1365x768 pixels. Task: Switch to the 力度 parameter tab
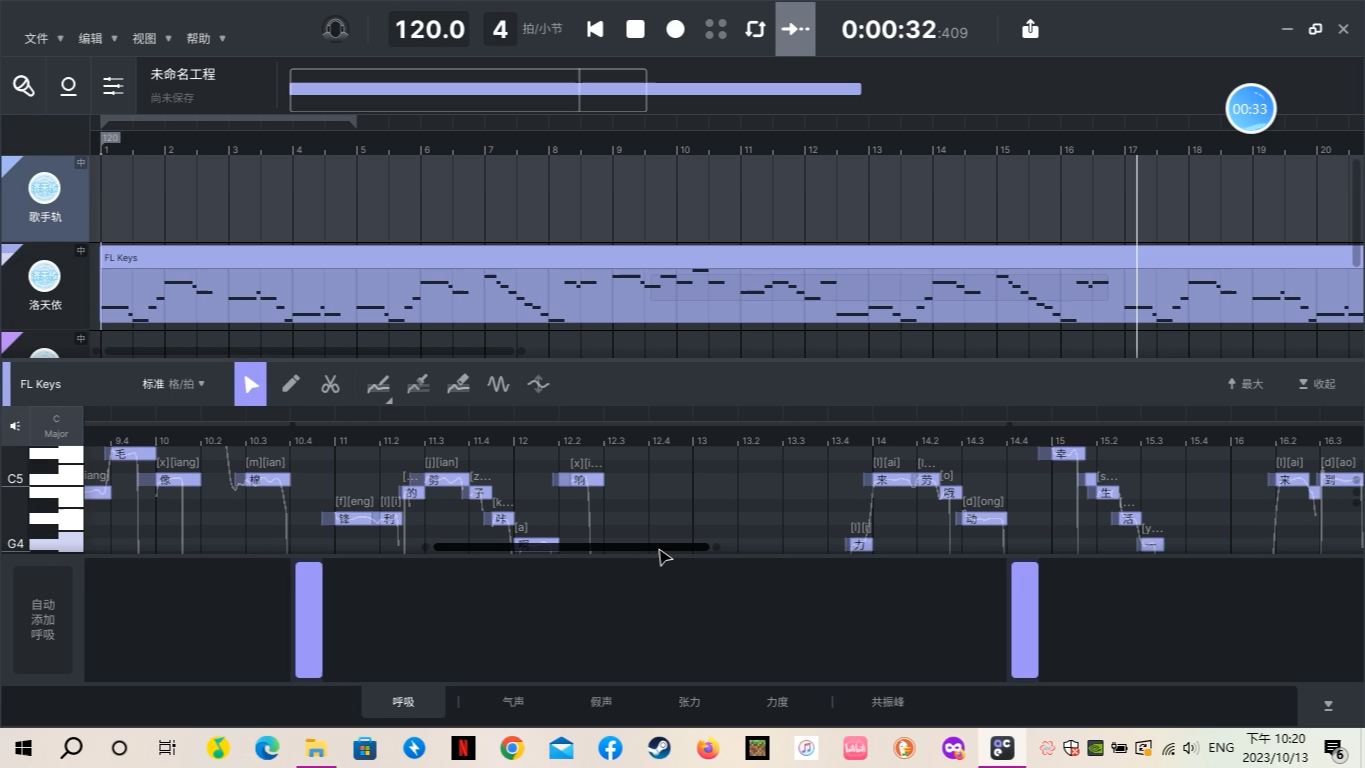click(777, 702)
